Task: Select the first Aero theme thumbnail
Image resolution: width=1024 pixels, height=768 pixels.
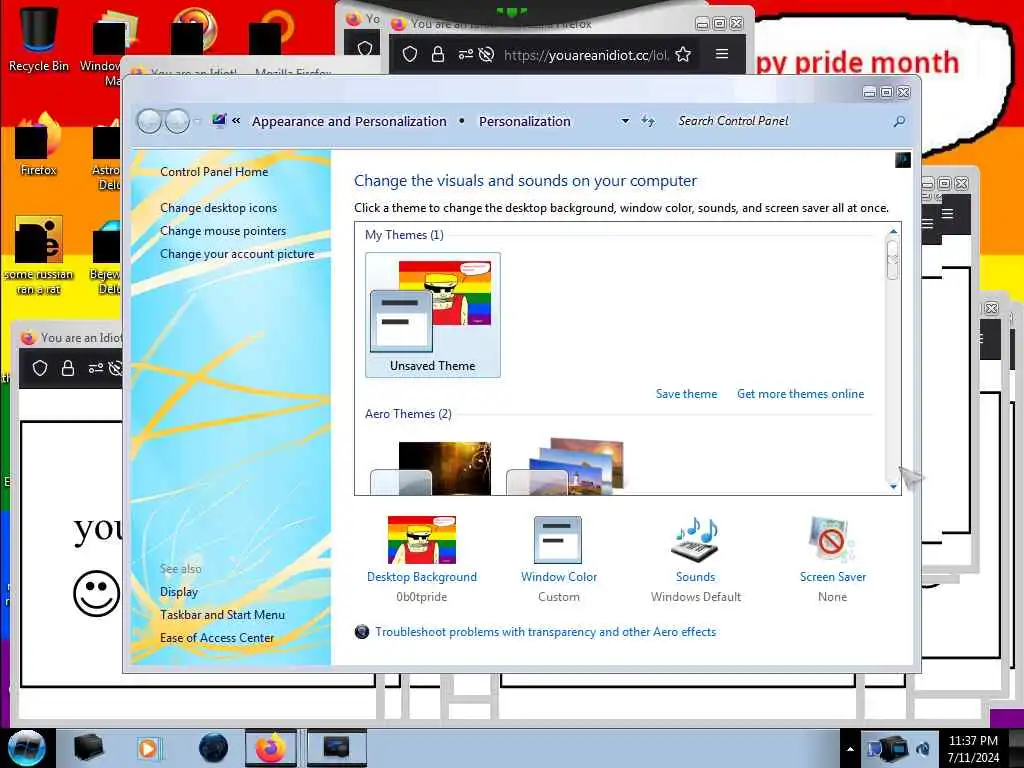Action: click(432, 468)
